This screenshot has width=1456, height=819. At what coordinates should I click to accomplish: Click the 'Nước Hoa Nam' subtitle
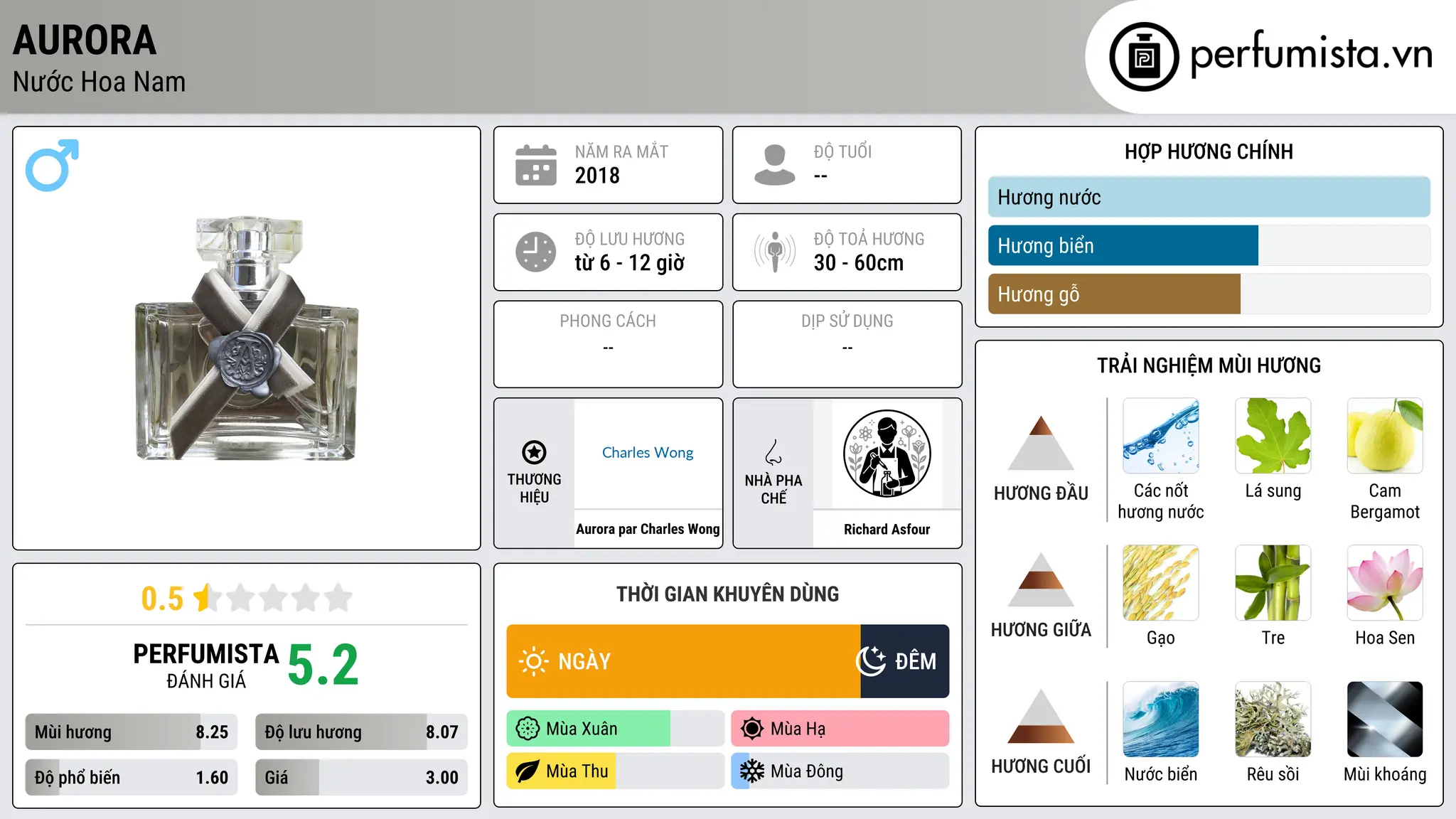(100, 82)
